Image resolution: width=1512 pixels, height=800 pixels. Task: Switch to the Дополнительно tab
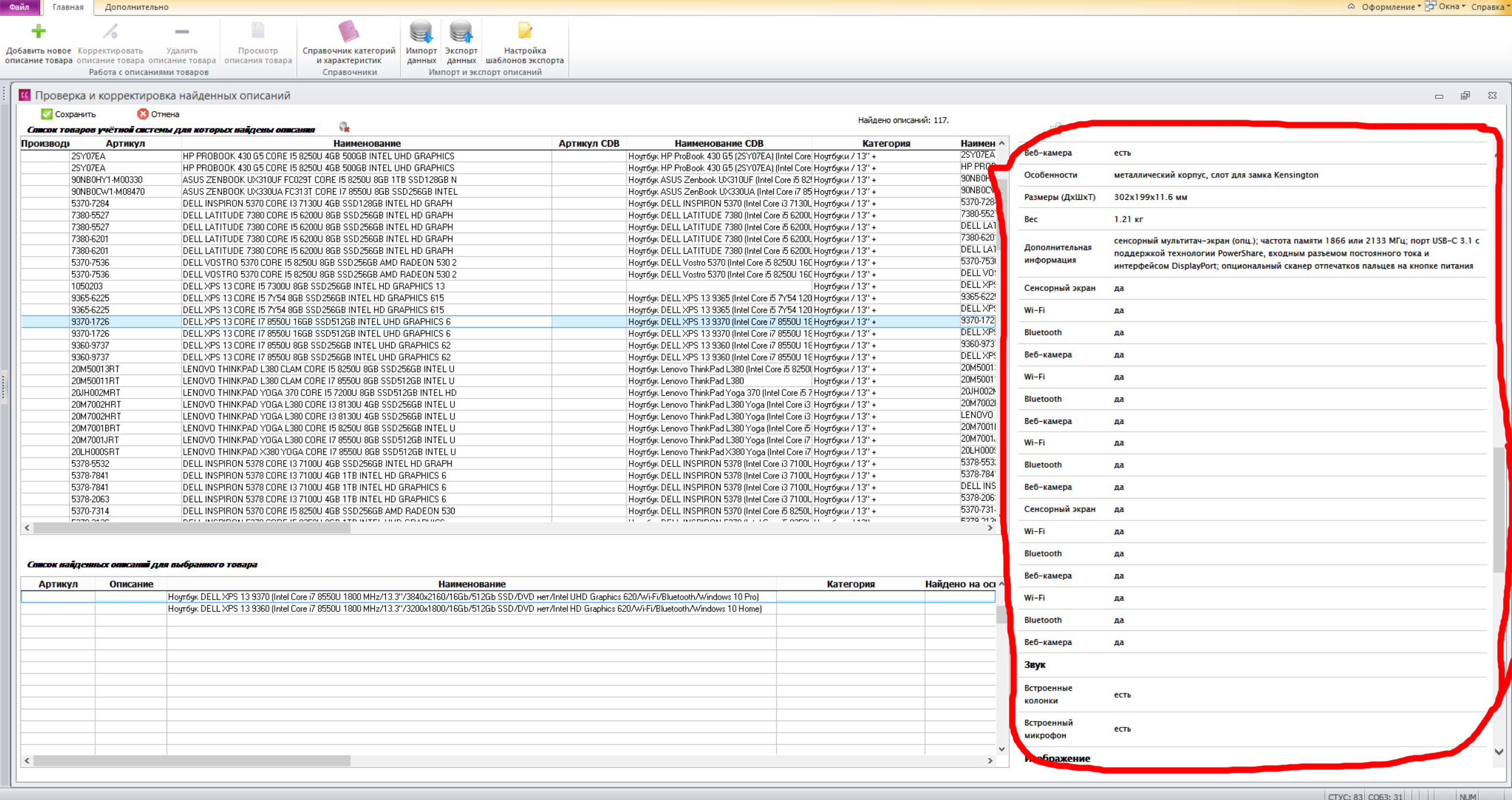(137, 7)
